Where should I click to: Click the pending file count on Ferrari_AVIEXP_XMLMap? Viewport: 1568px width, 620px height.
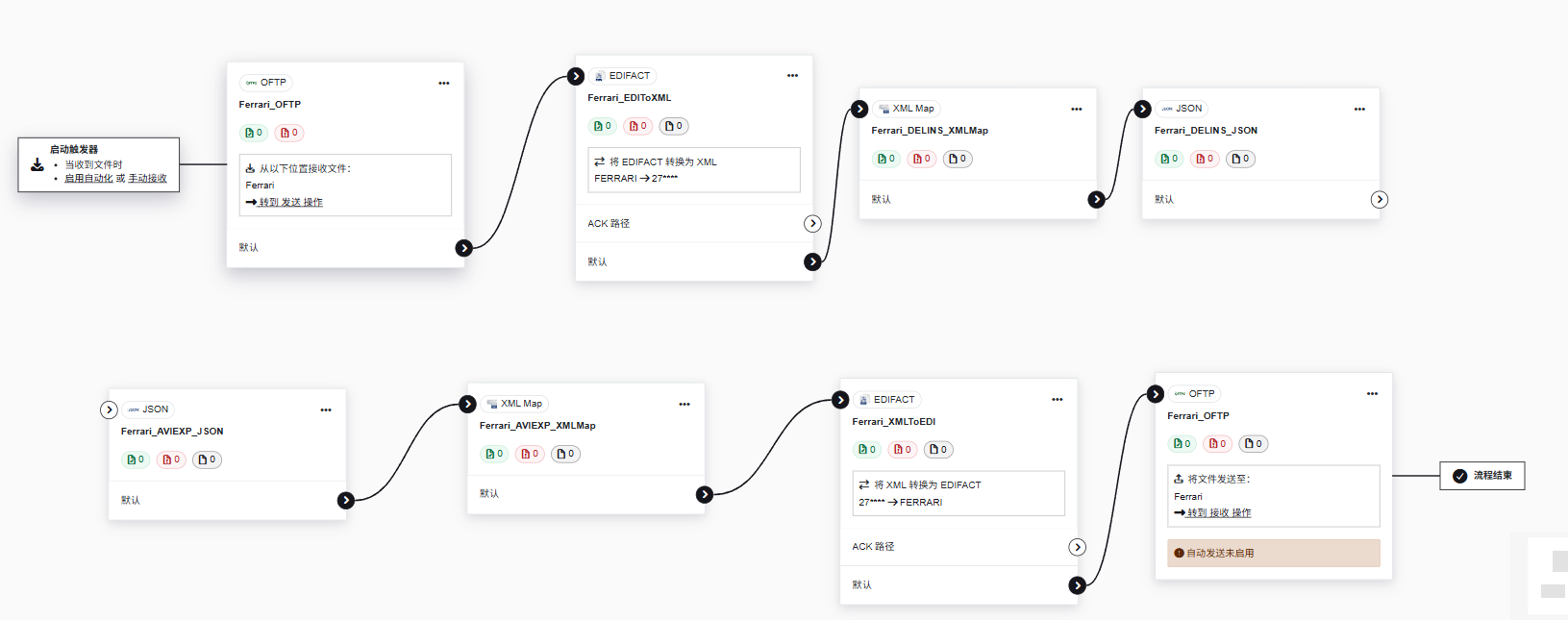566,454
